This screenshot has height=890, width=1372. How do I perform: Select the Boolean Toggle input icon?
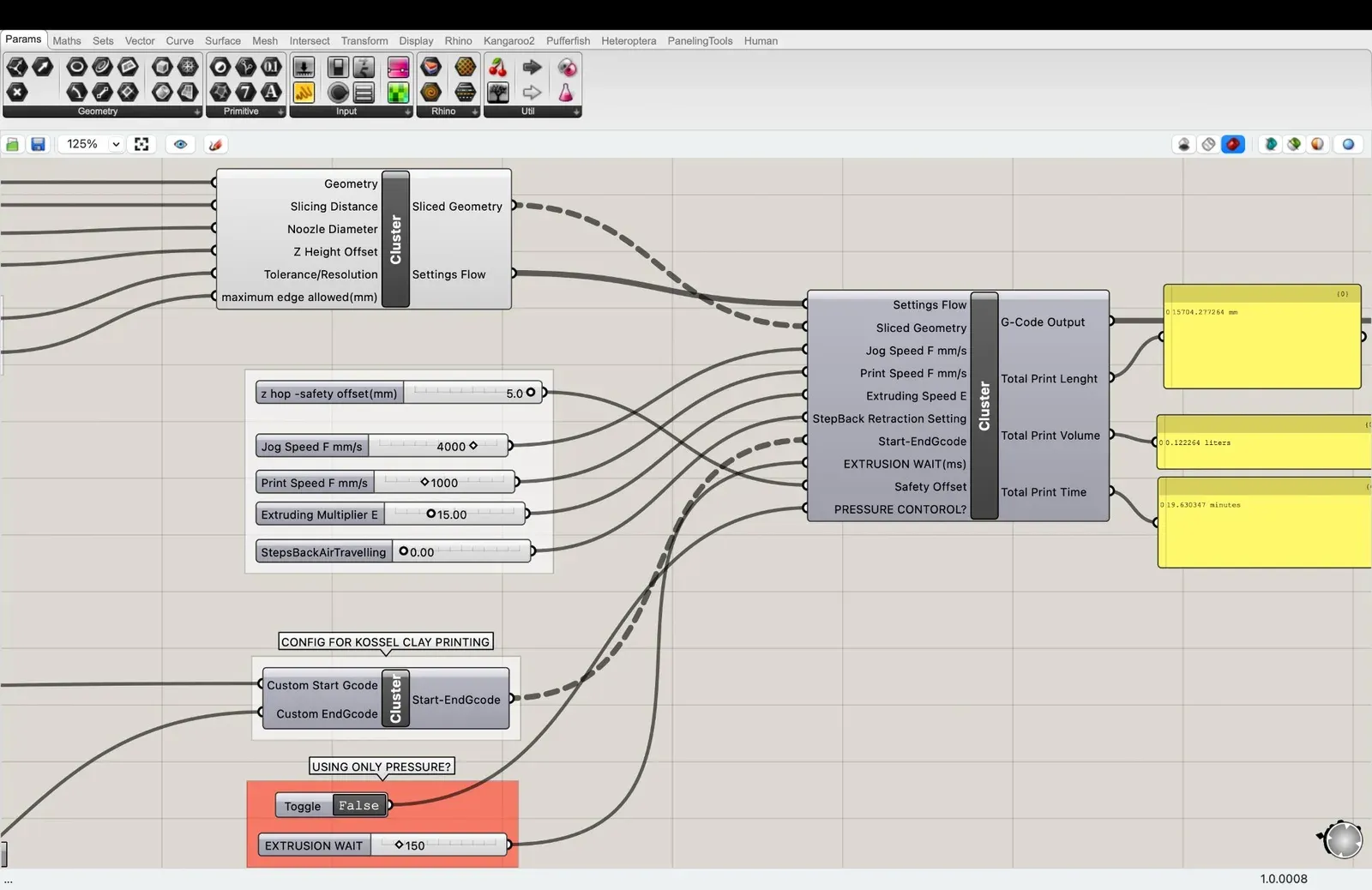point(339,67)
